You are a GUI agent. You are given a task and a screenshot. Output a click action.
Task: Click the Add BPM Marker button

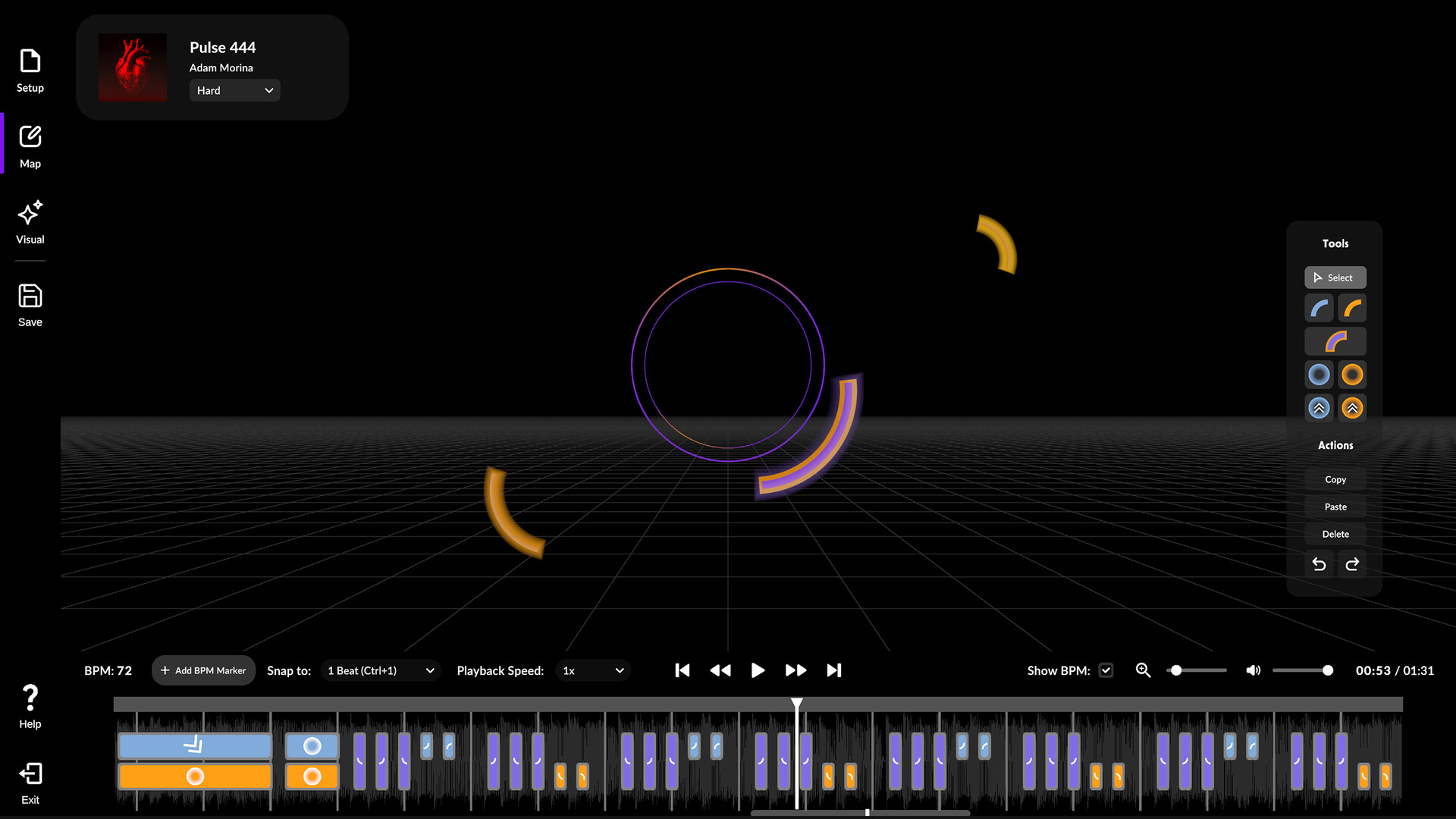click(203, 670)
